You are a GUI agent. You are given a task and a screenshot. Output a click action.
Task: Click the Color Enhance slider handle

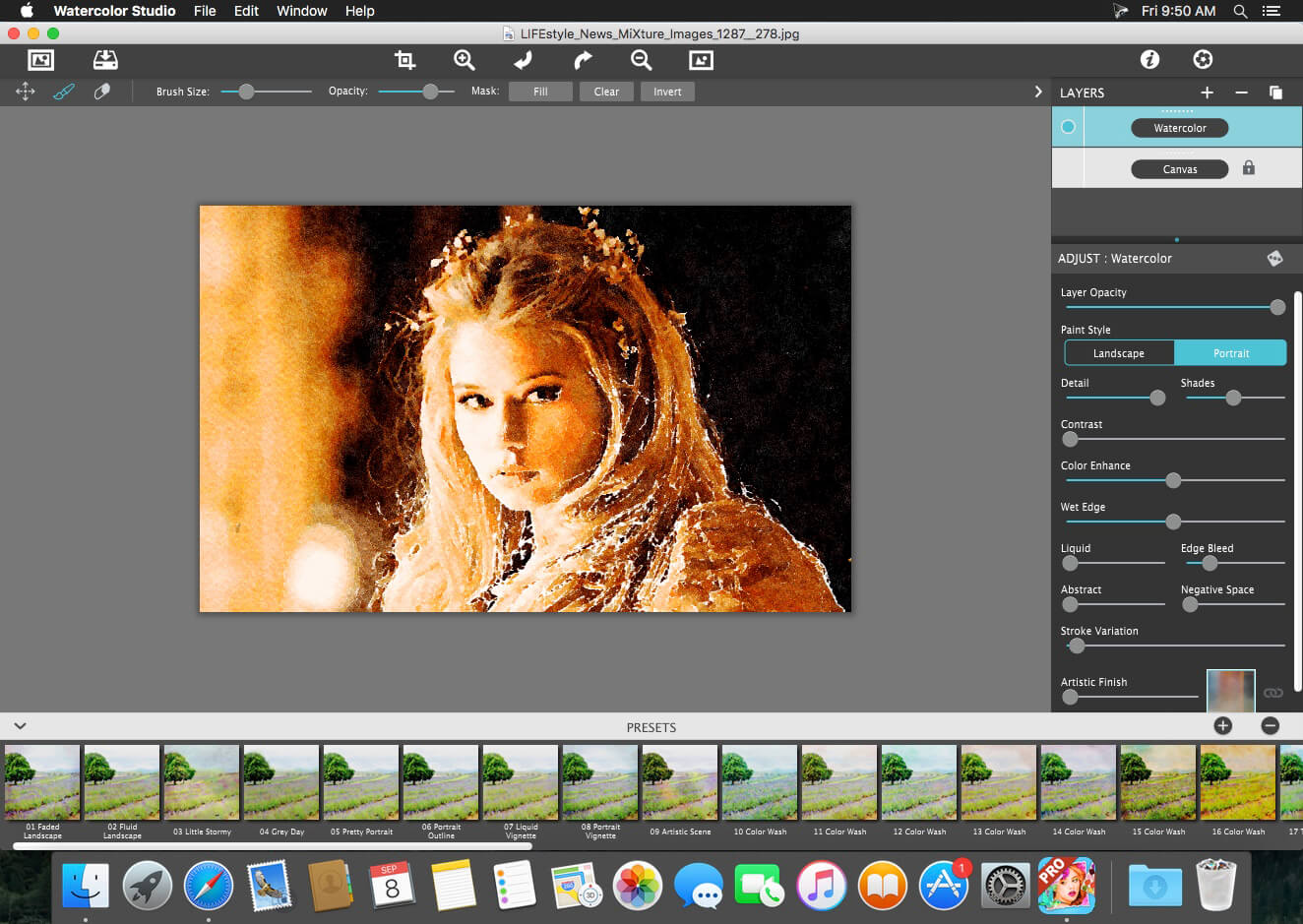(x=1173, y=480)
